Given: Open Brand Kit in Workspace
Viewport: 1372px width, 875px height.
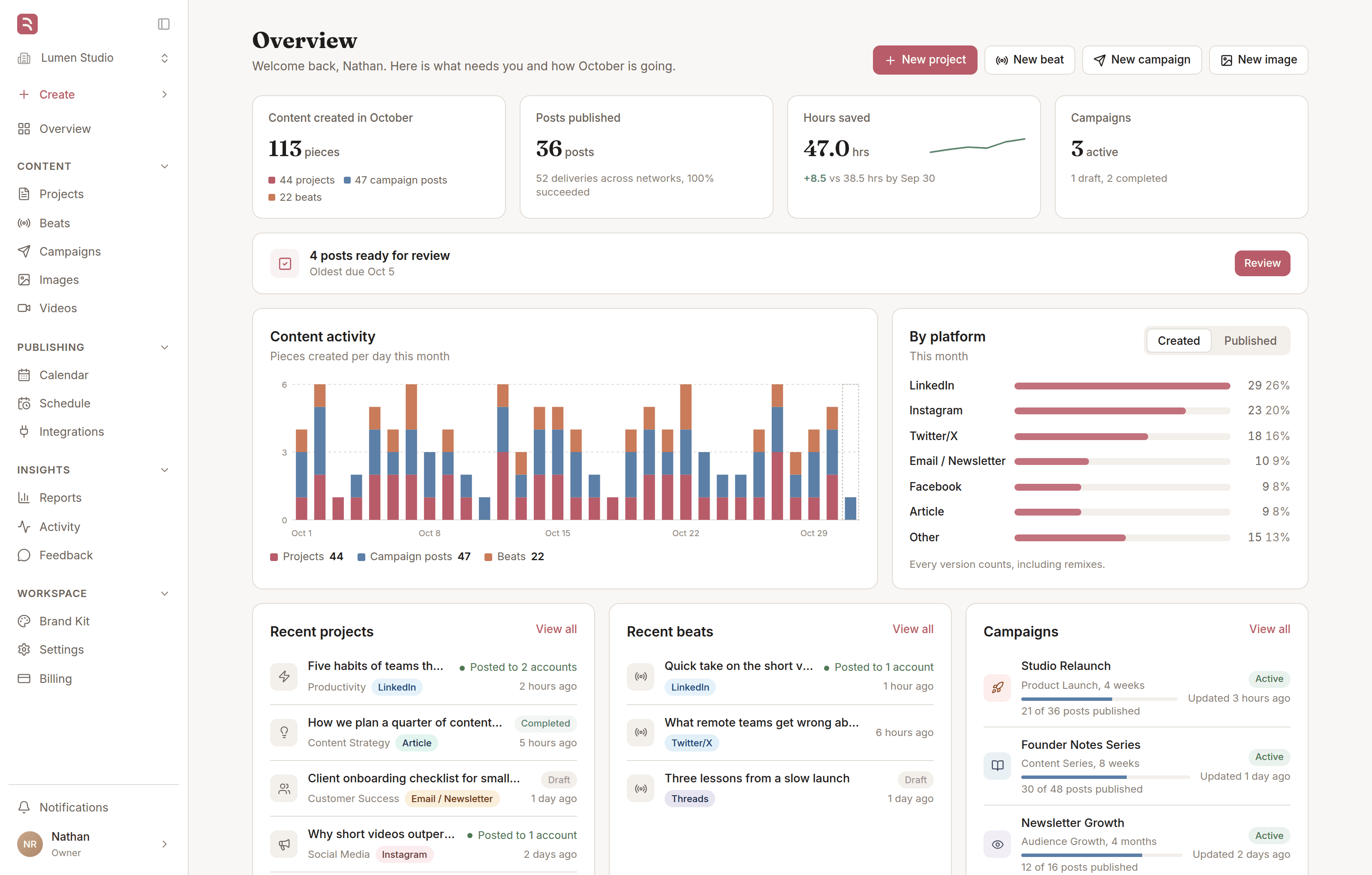Looking at the screenshot, I should (94, 622).
